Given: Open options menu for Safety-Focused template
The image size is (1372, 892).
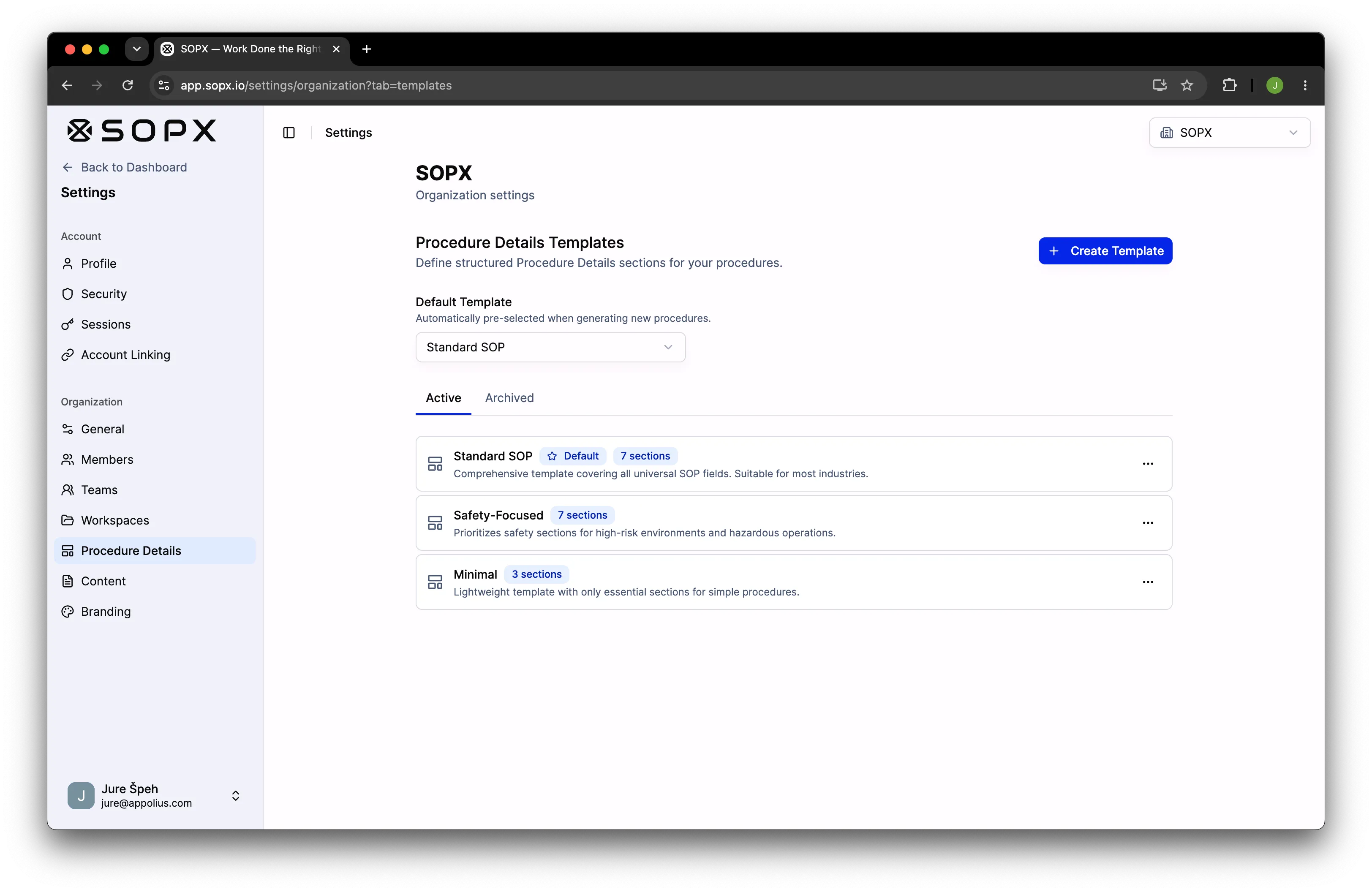Looking at the screenshot, I should (x=1147, y=523).
